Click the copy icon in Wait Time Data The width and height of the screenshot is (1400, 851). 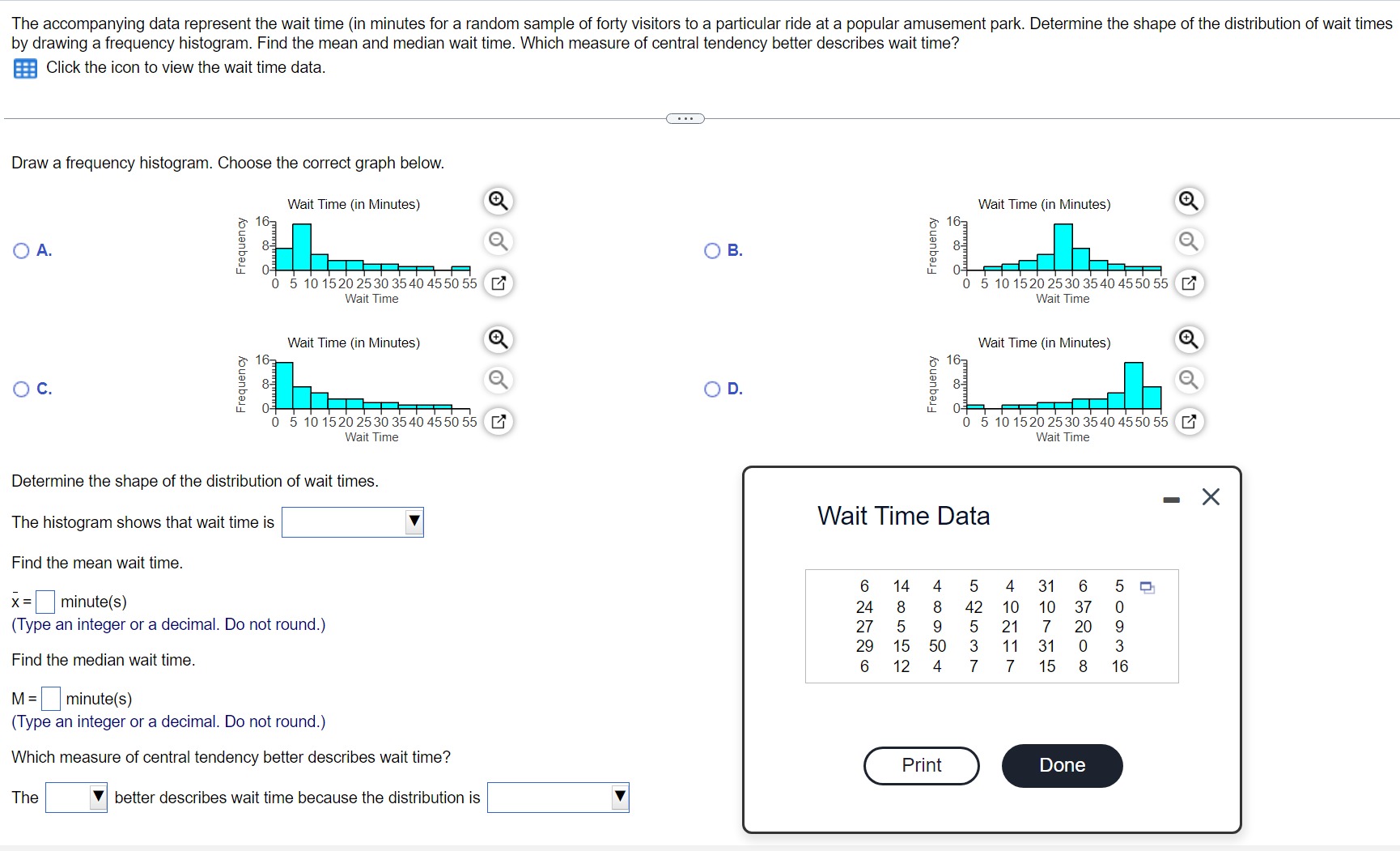[1148, 587]
